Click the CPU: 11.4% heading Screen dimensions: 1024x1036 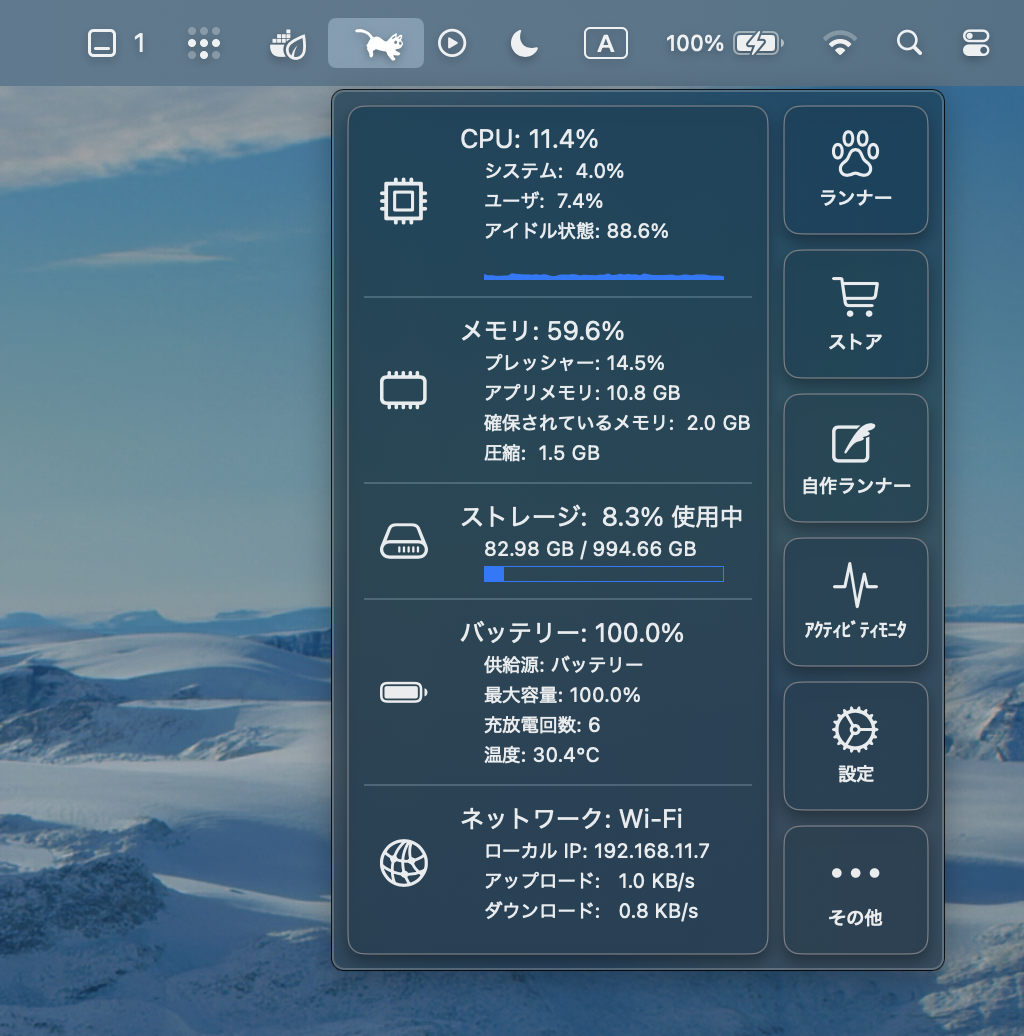tap(529, 139)
